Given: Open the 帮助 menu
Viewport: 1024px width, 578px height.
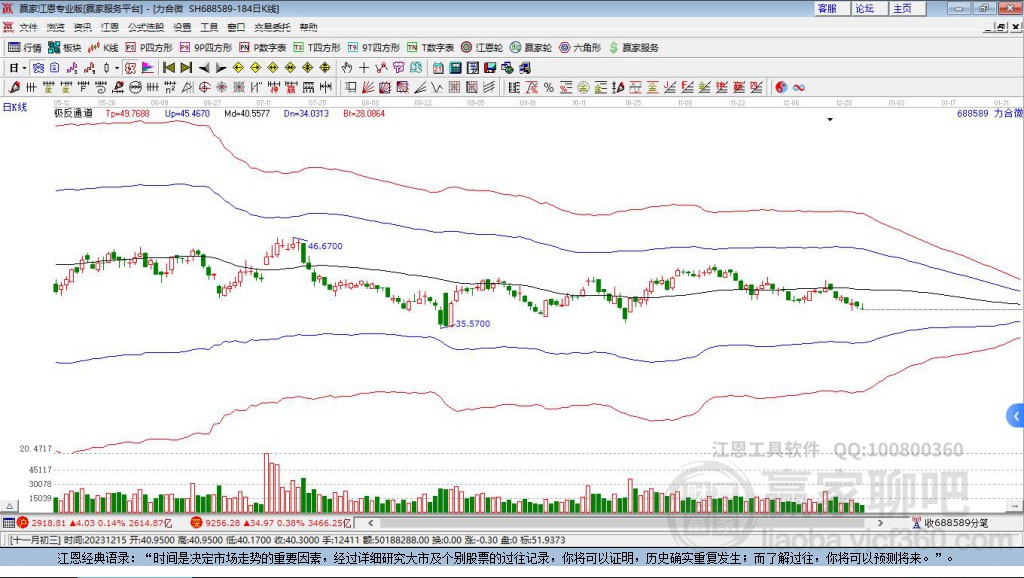Looking at the screenshot, I should click(x=308, y=27).
